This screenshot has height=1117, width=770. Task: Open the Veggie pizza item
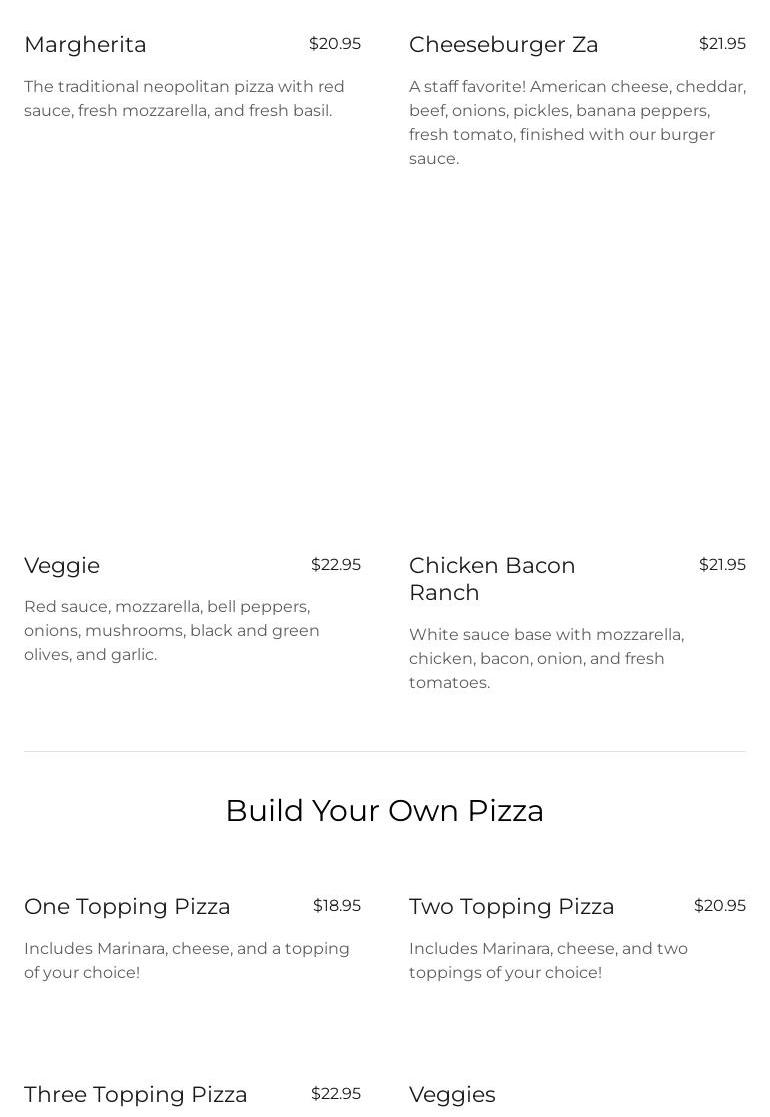62,566
